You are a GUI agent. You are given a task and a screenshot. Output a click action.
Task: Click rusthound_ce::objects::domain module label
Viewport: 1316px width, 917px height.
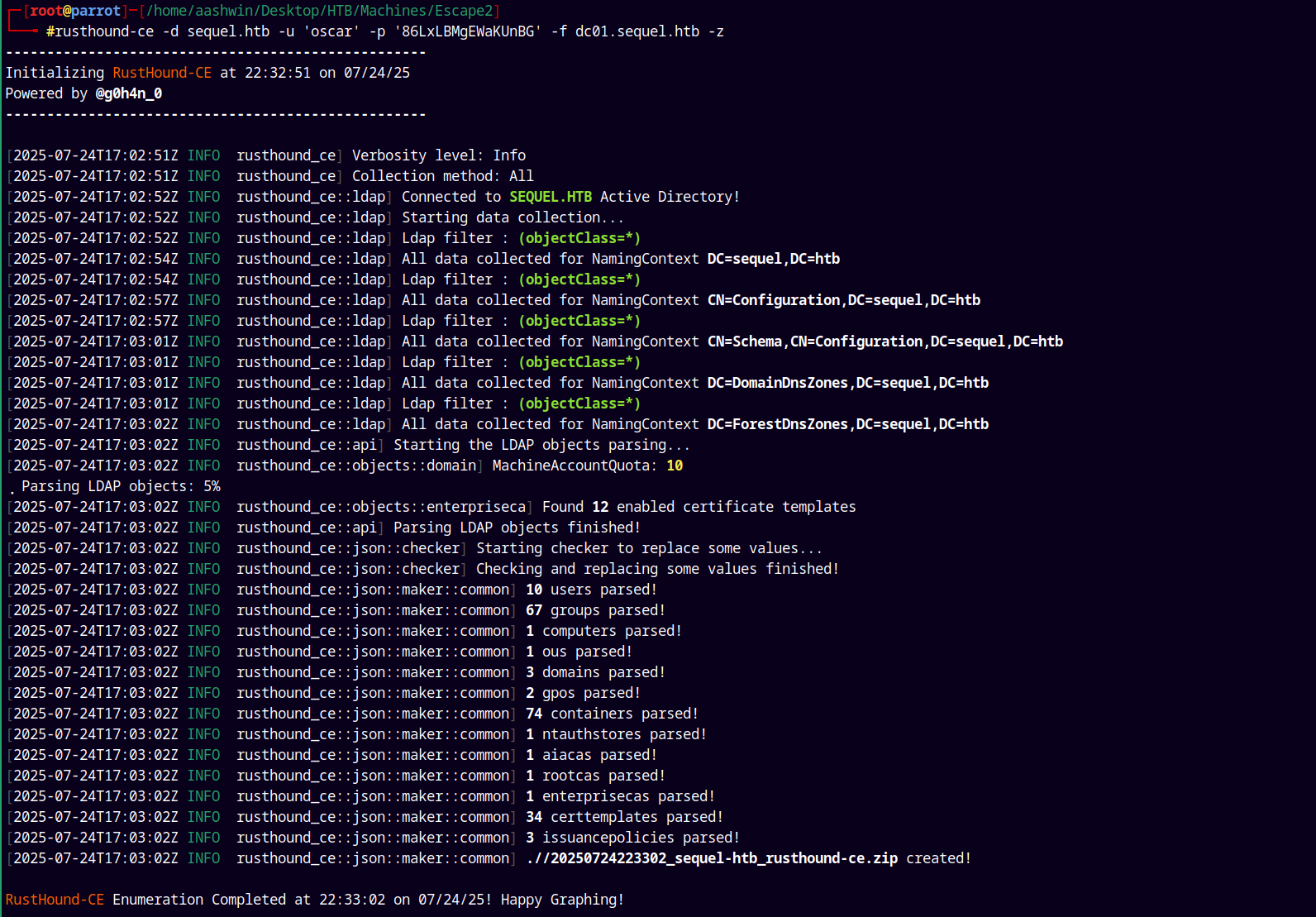tap(356, 466)
